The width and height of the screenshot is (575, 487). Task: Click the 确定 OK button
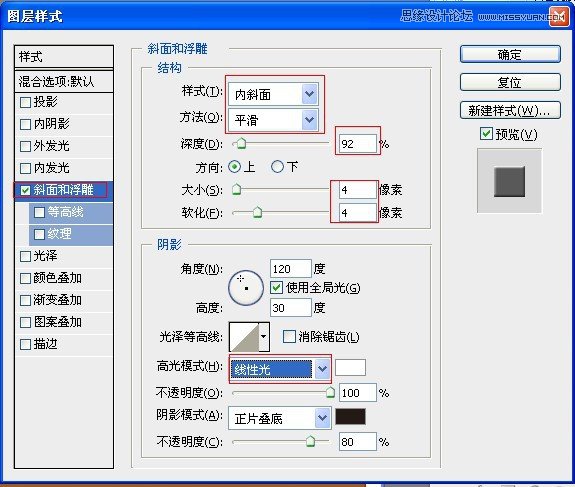(510, 54)
